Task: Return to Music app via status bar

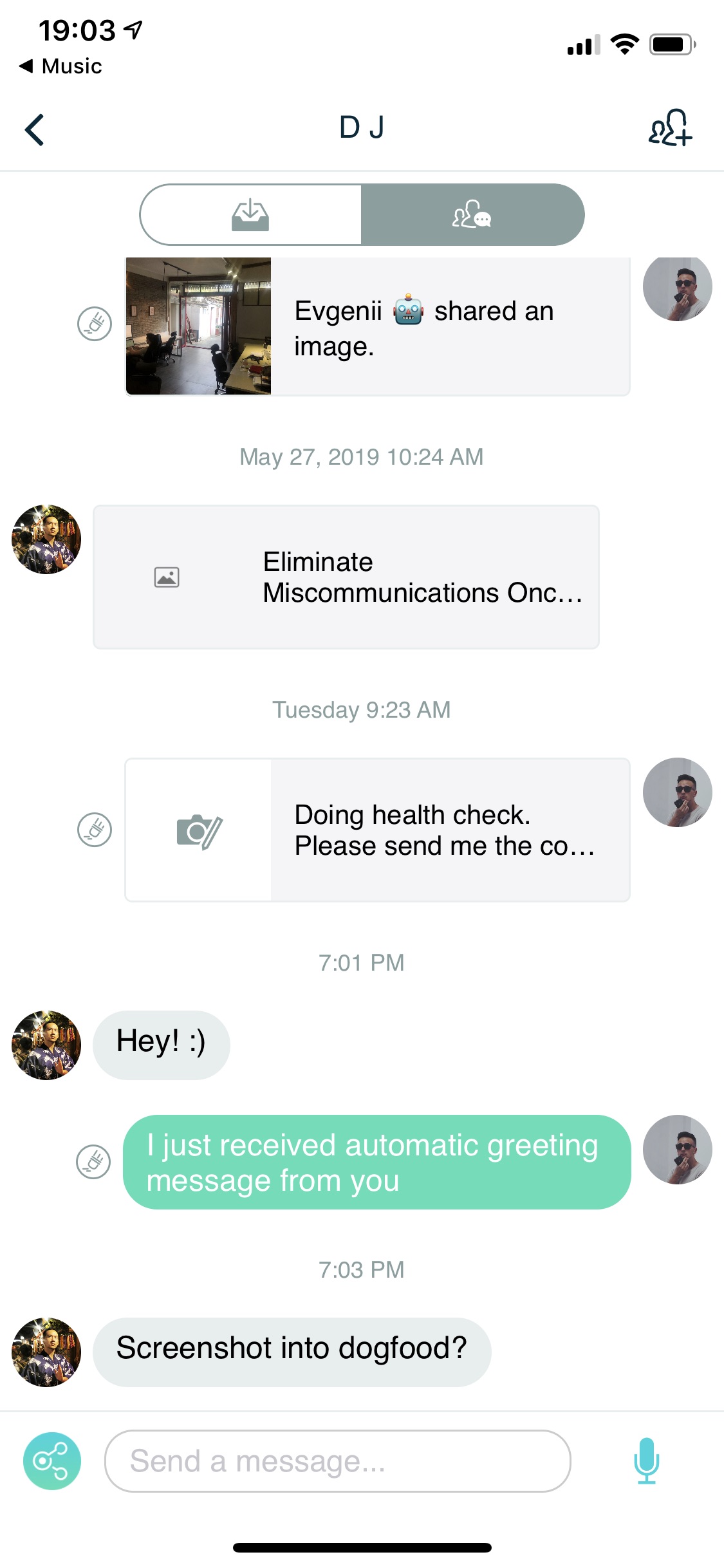Action: tap(62, 66)
